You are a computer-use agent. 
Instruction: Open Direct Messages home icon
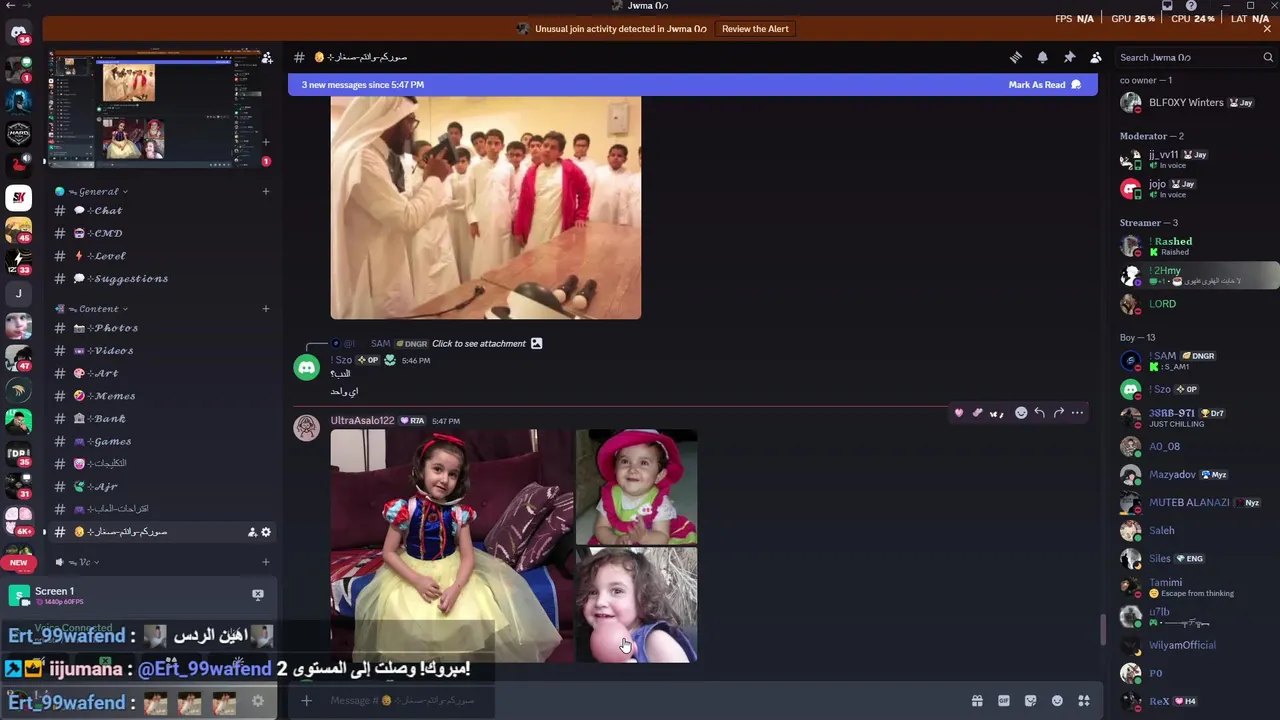pyautogui.click(x=18, y=33)
